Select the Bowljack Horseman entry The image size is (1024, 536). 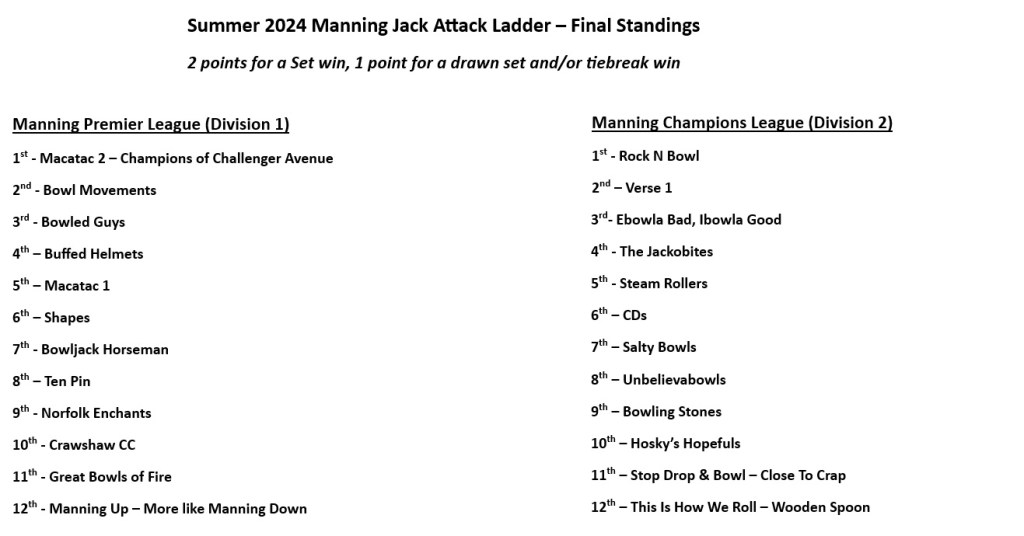click(91, 350)
